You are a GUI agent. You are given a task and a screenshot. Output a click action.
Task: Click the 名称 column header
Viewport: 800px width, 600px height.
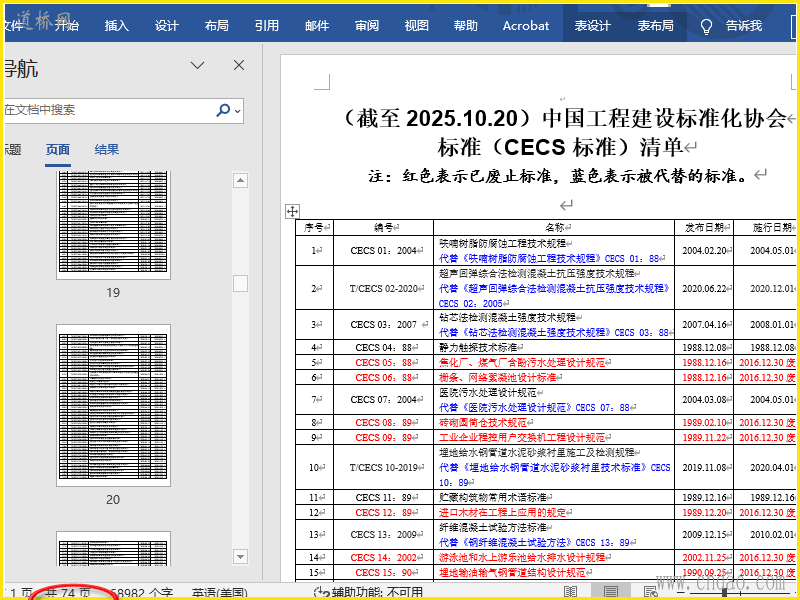pos(554,228)
